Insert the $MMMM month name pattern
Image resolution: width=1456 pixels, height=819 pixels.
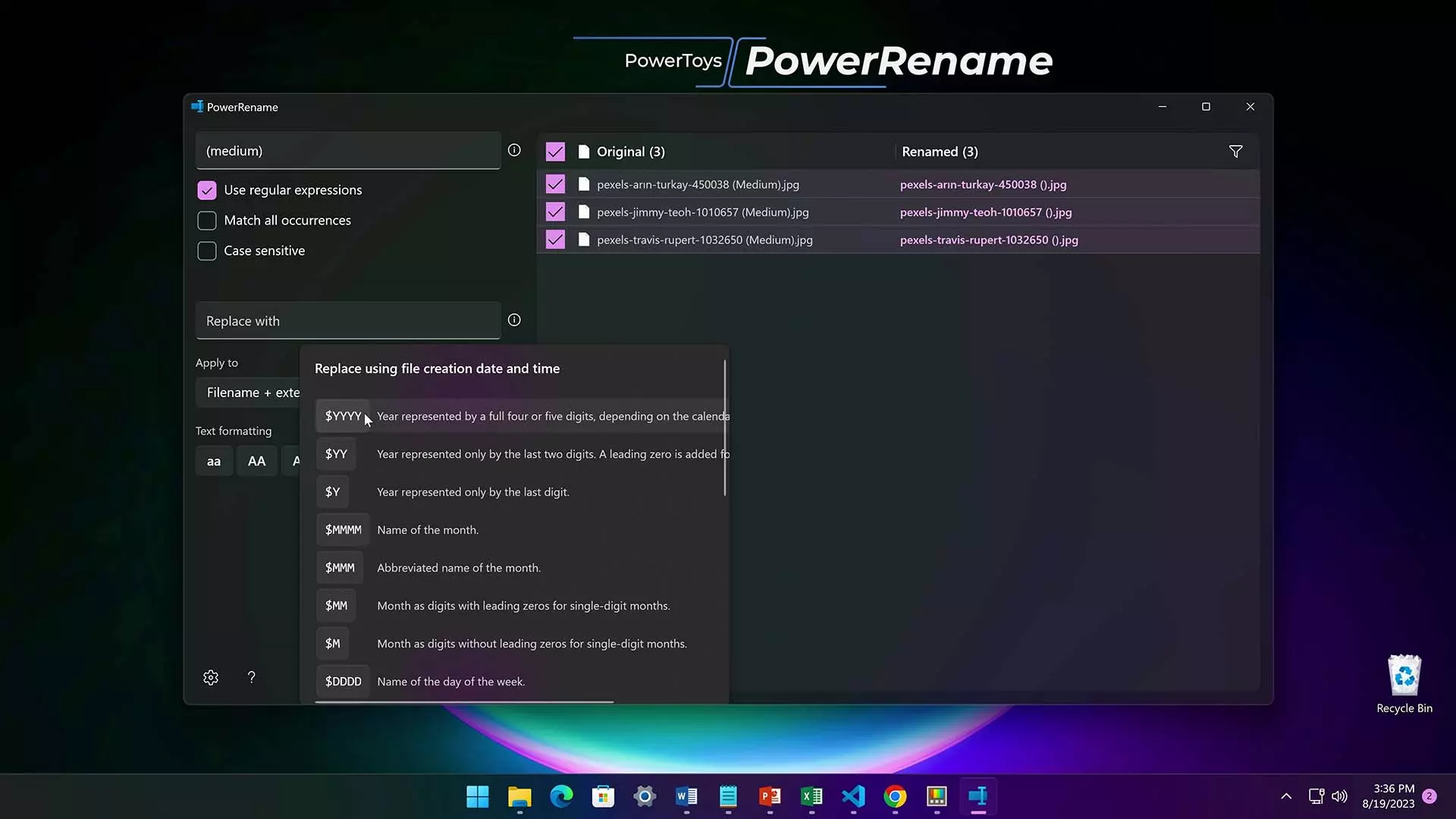(x=343, y=529)
